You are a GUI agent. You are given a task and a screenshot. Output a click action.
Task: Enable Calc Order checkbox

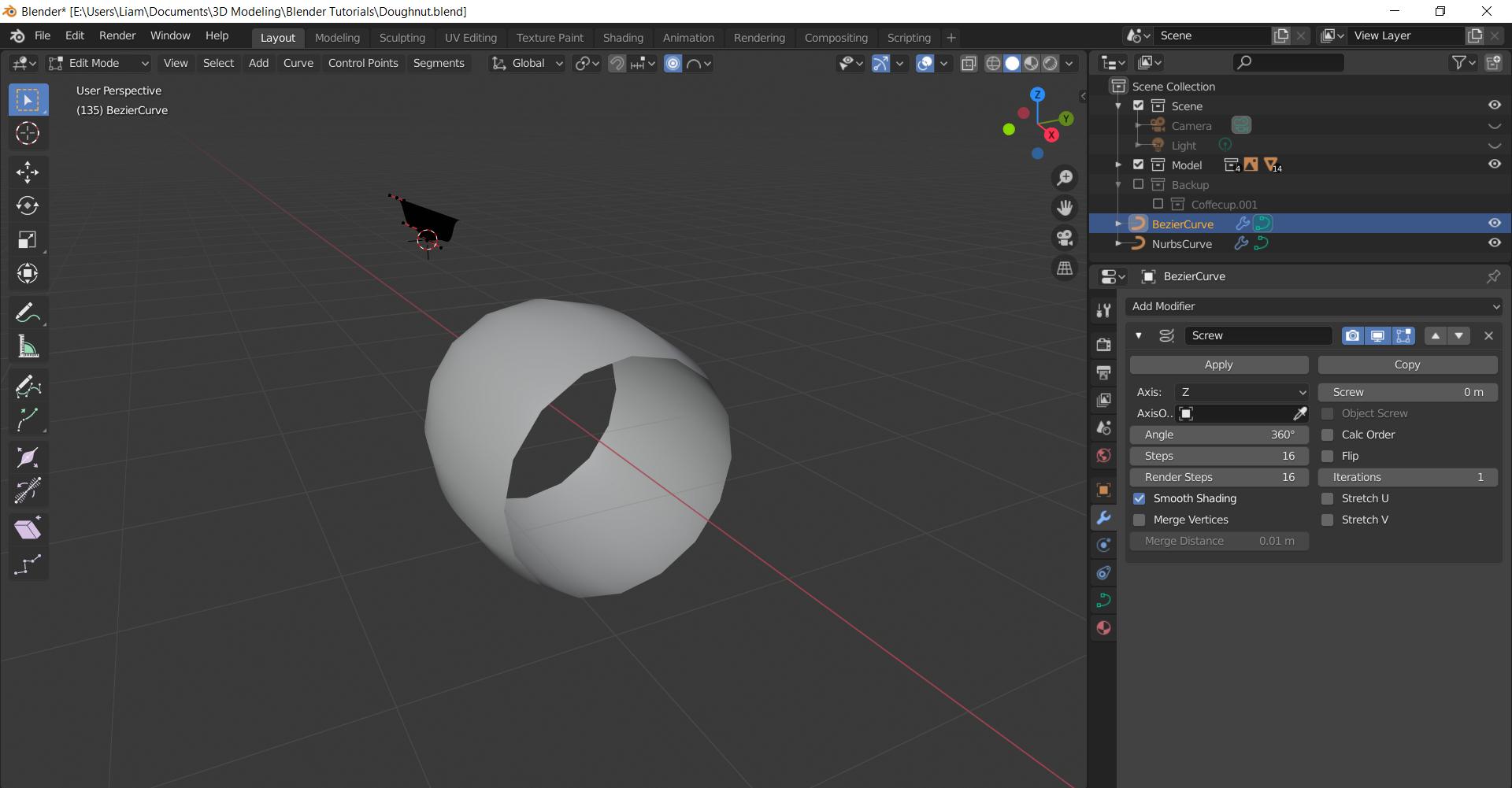tap(1327, 435)
